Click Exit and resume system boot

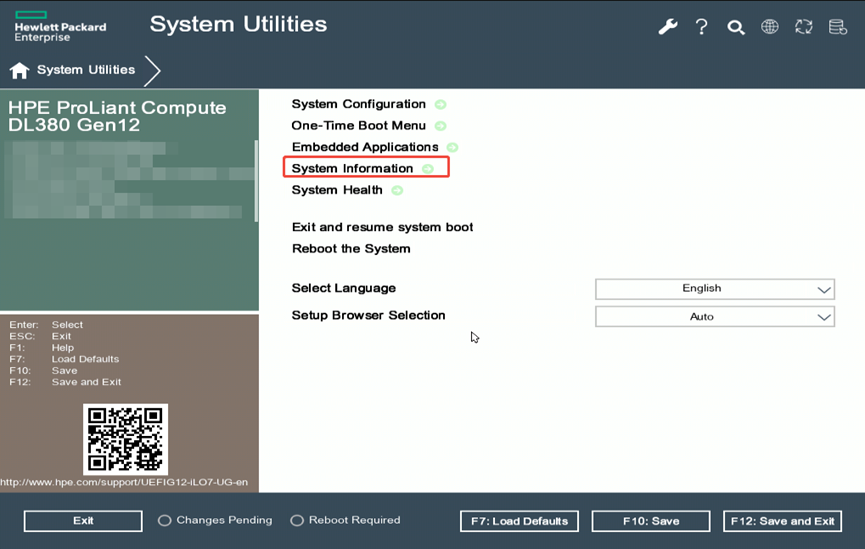tap(382, 227)
